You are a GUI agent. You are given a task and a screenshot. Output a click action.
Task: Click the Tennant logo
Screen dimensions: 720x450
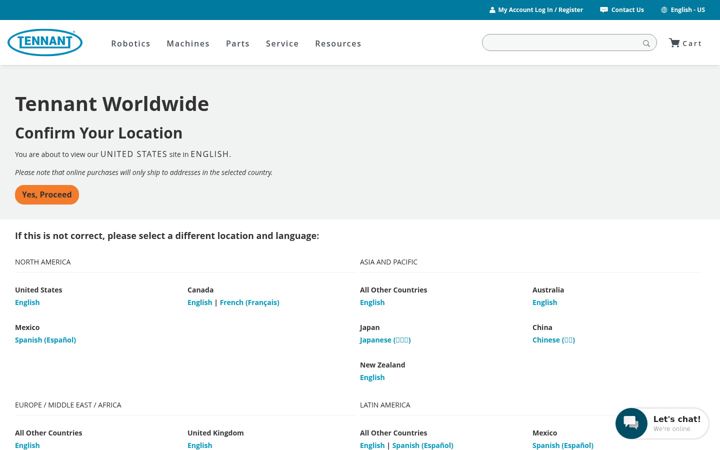(45, 42)
